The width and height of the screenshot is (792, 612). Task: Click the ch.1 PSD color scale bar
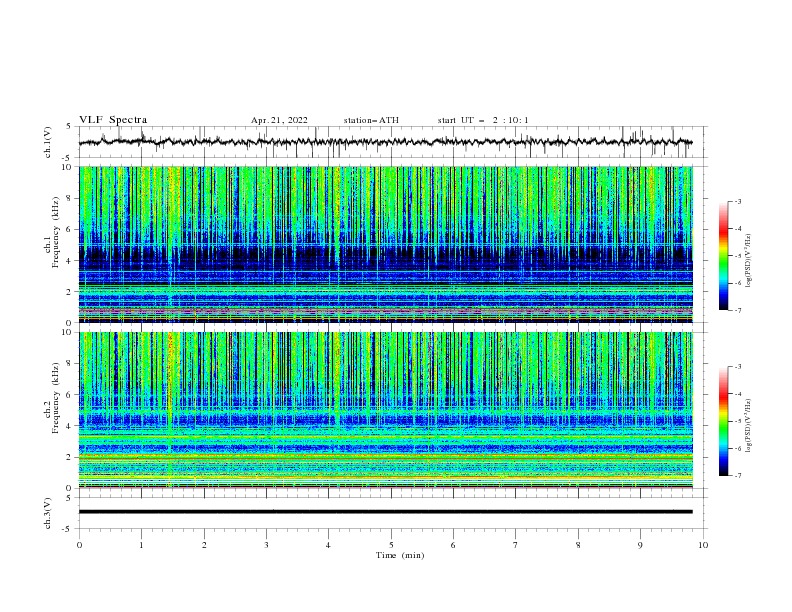(723, 256)
